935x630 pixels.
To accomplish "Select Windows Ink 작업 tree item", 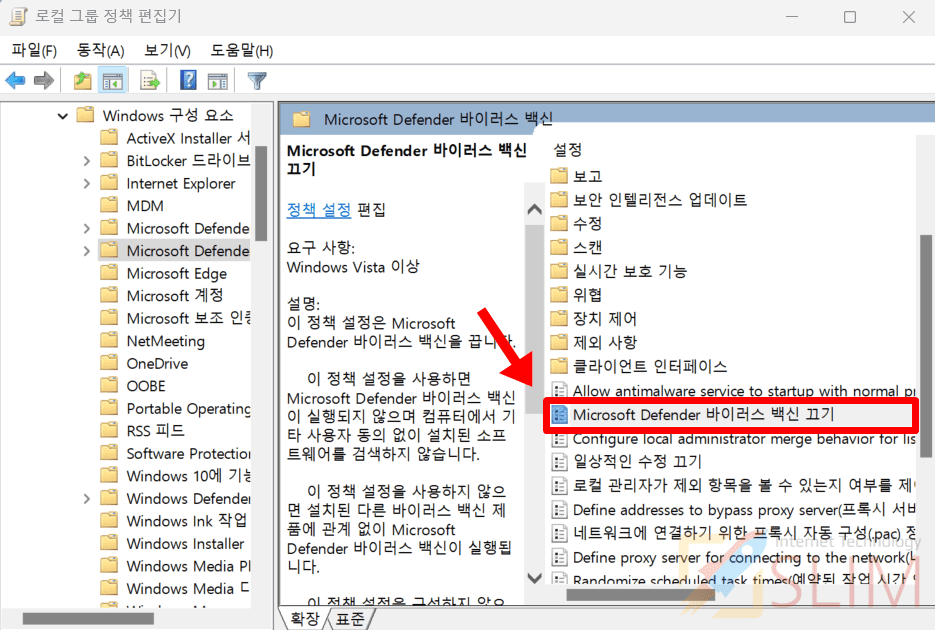I will [174, 521].
